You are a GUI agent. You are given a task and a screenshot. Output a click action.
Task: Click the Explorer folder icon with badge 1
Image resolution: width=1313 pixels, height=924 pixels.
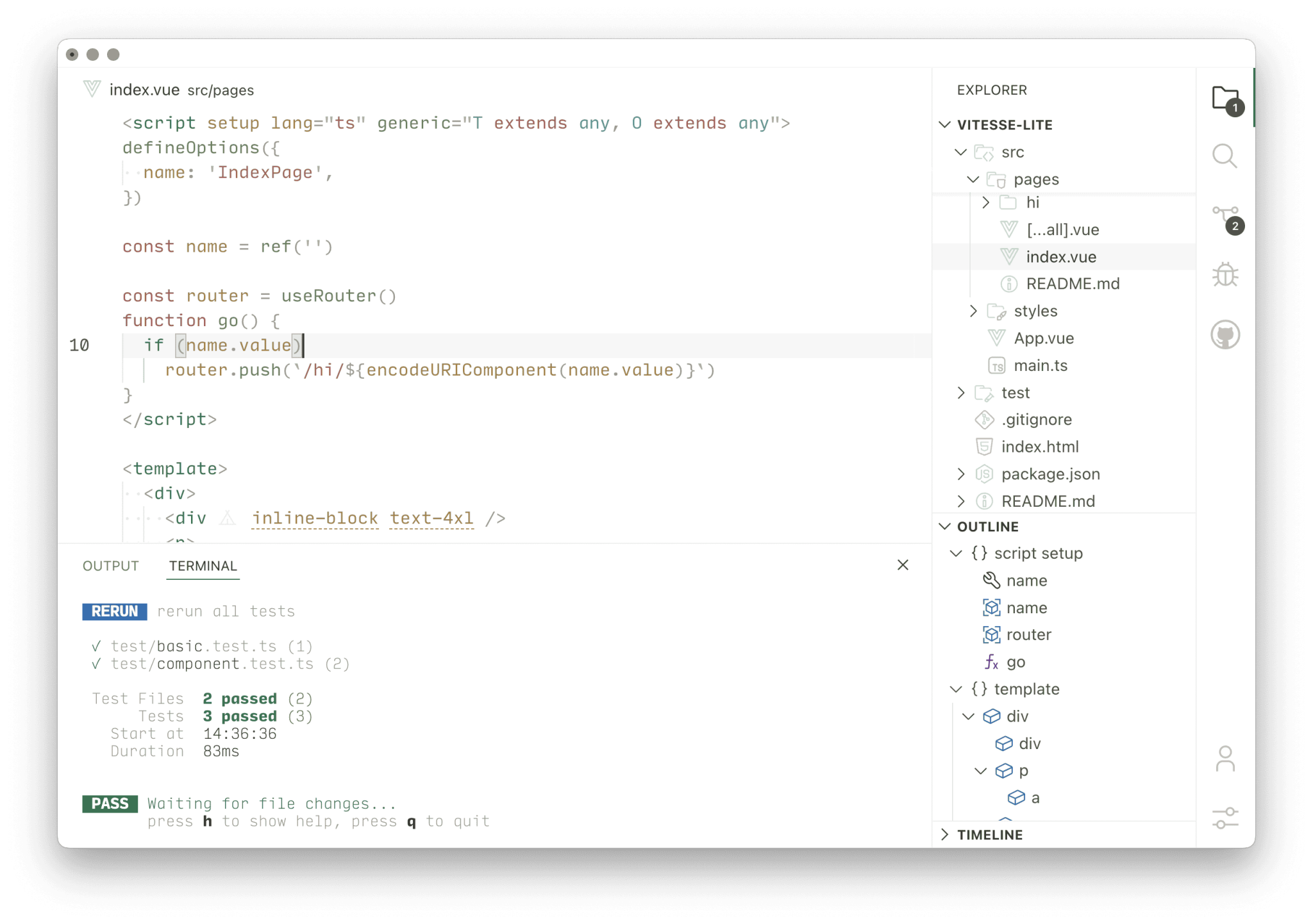point(1225,97)
